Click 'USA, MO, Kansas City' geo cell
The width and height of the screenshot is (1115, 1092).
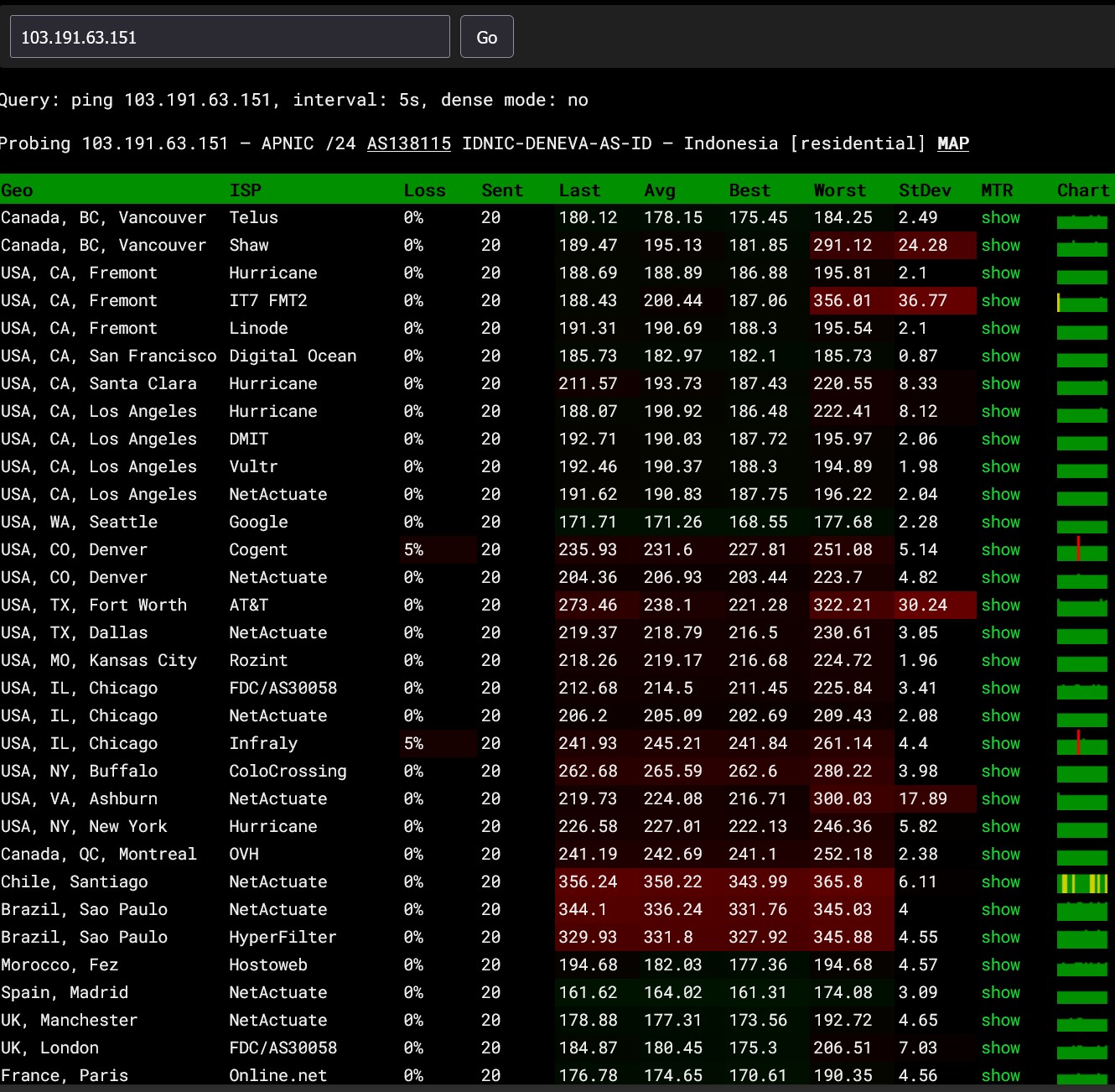99,660
